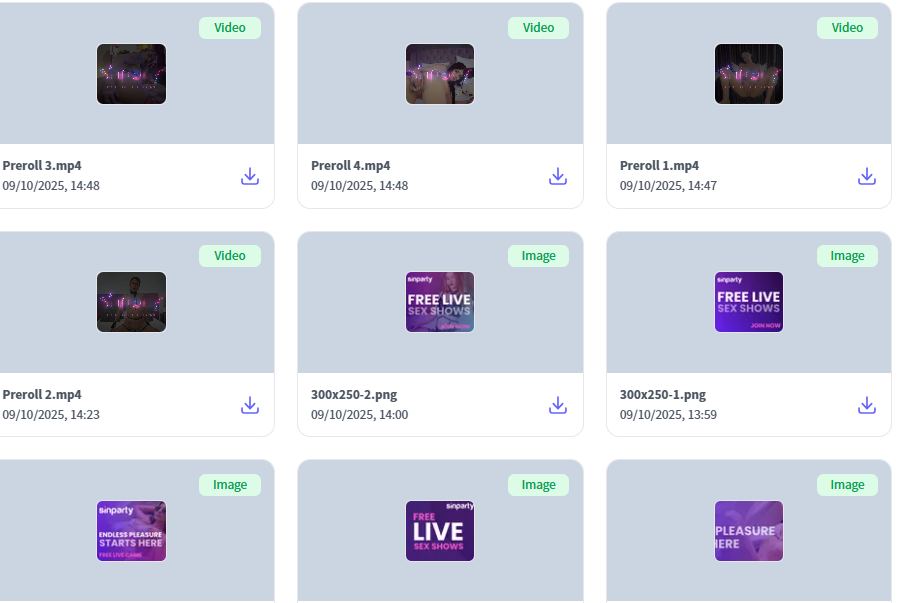This screenshot has height=603, width=900.
Task: Download the Preroll 4.mp4 file
Action: tap(558, 176)
